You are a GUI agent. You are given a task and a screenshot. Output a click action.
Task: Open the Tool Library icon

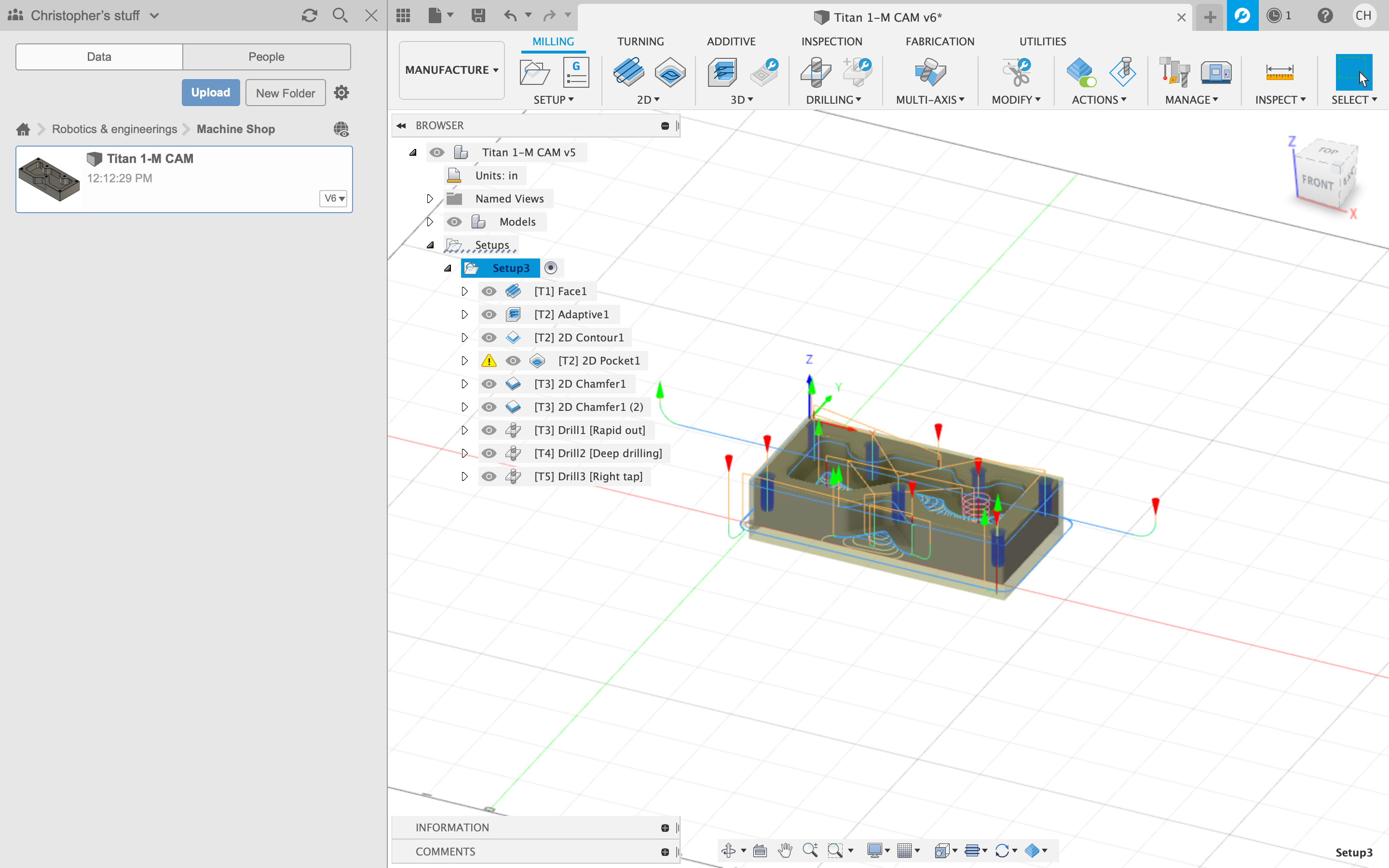1174,73
